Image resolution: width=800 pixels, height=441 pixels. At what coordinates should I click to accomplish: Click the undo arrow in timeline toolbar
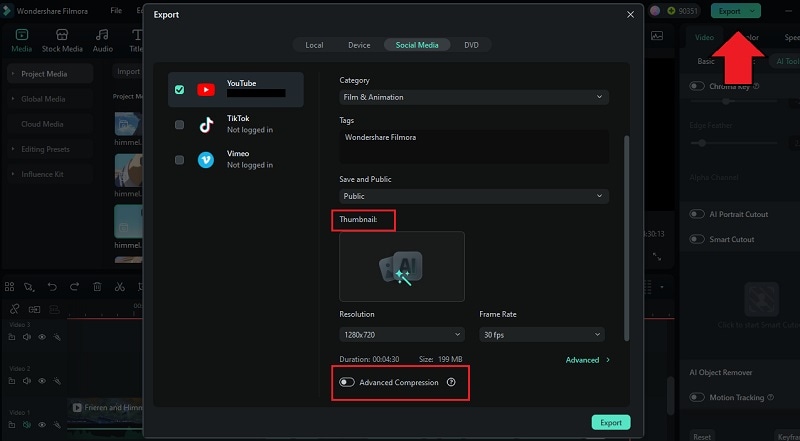(52, 287)
